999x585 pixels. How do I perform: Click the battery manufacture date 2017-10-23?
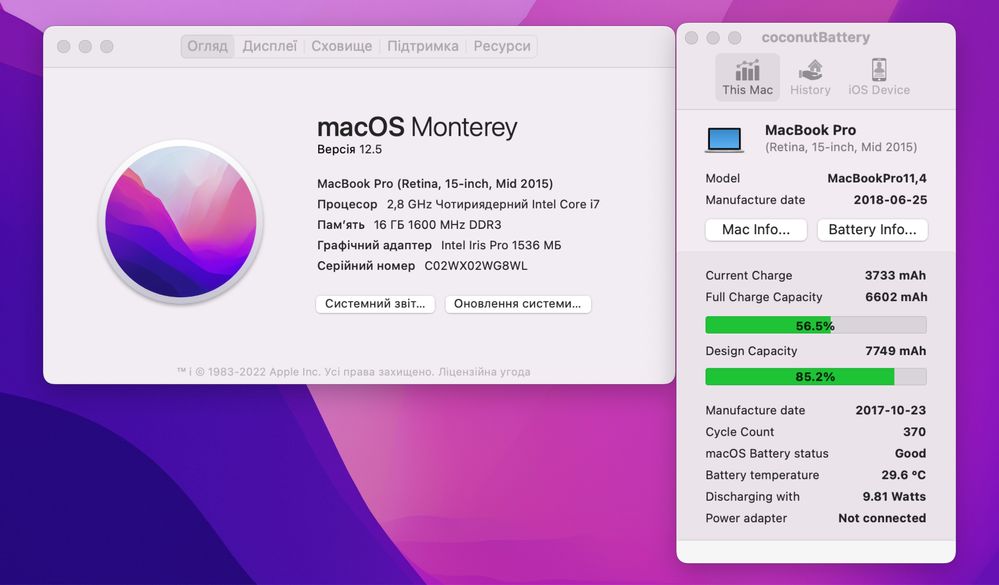891,410
